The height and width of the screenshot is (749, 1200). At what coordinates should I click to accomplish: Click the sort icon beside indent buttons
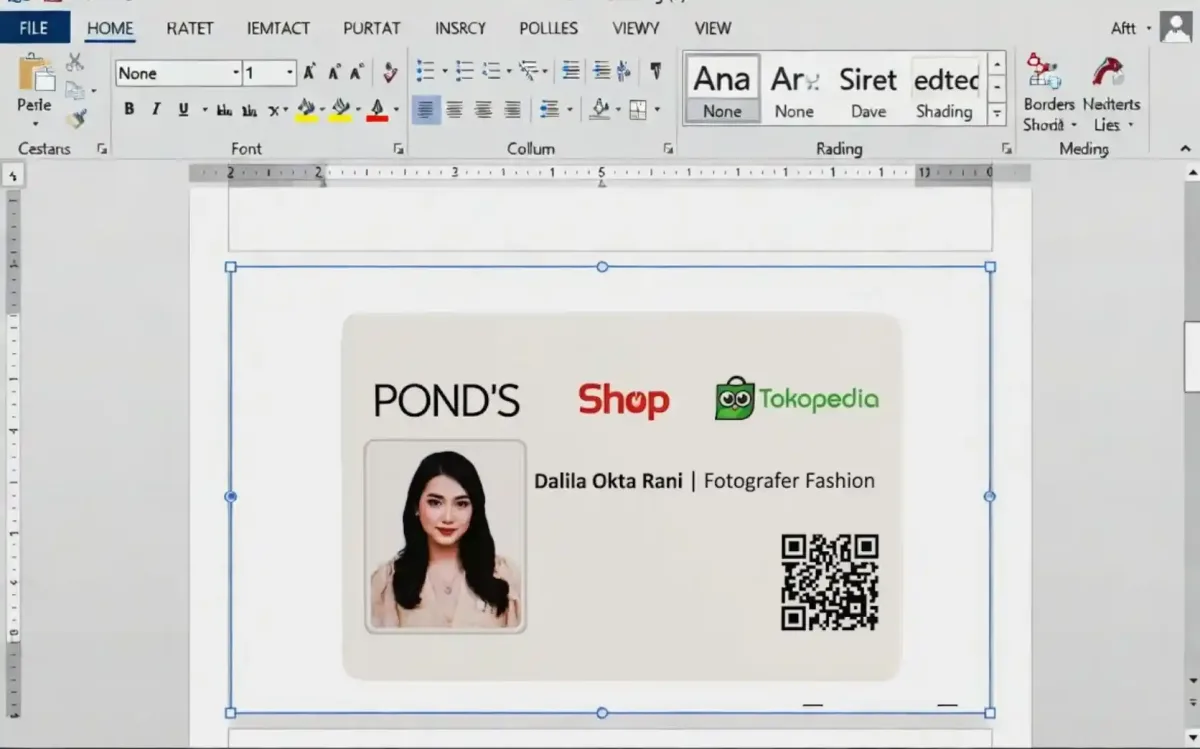pos(625,71)
